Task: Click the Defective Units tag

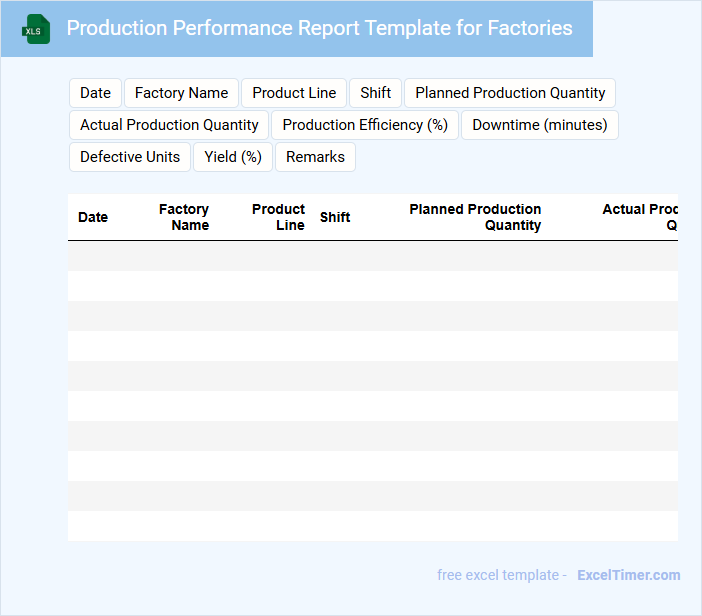Action: (x=130, y=157)
